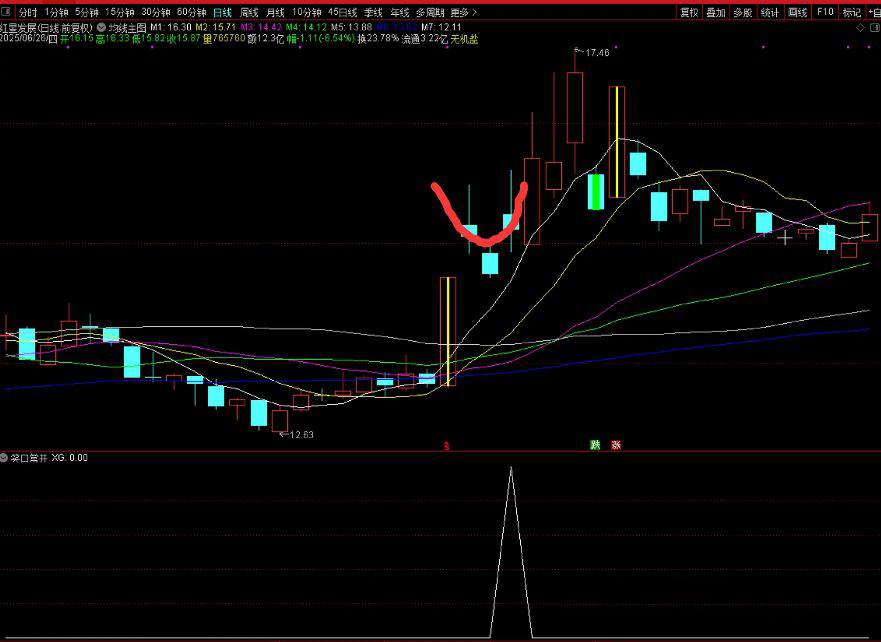Open the 画线 drawing tools
The height and width of the screenshot is (642, 881).
pos(797,13)
